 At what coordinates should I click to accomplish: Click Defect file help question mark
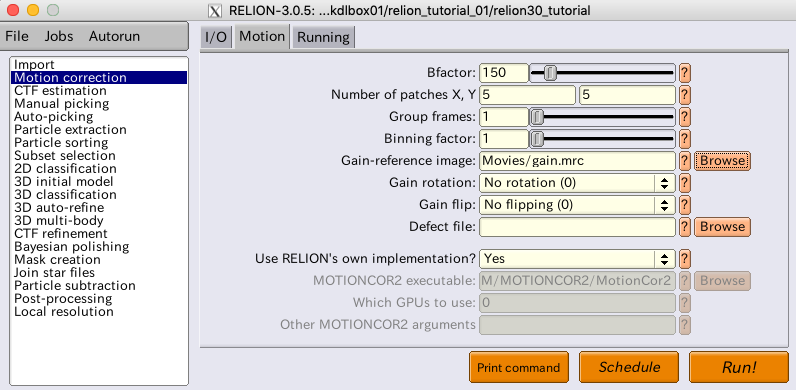pyautogui.click(x=684, y=226)
